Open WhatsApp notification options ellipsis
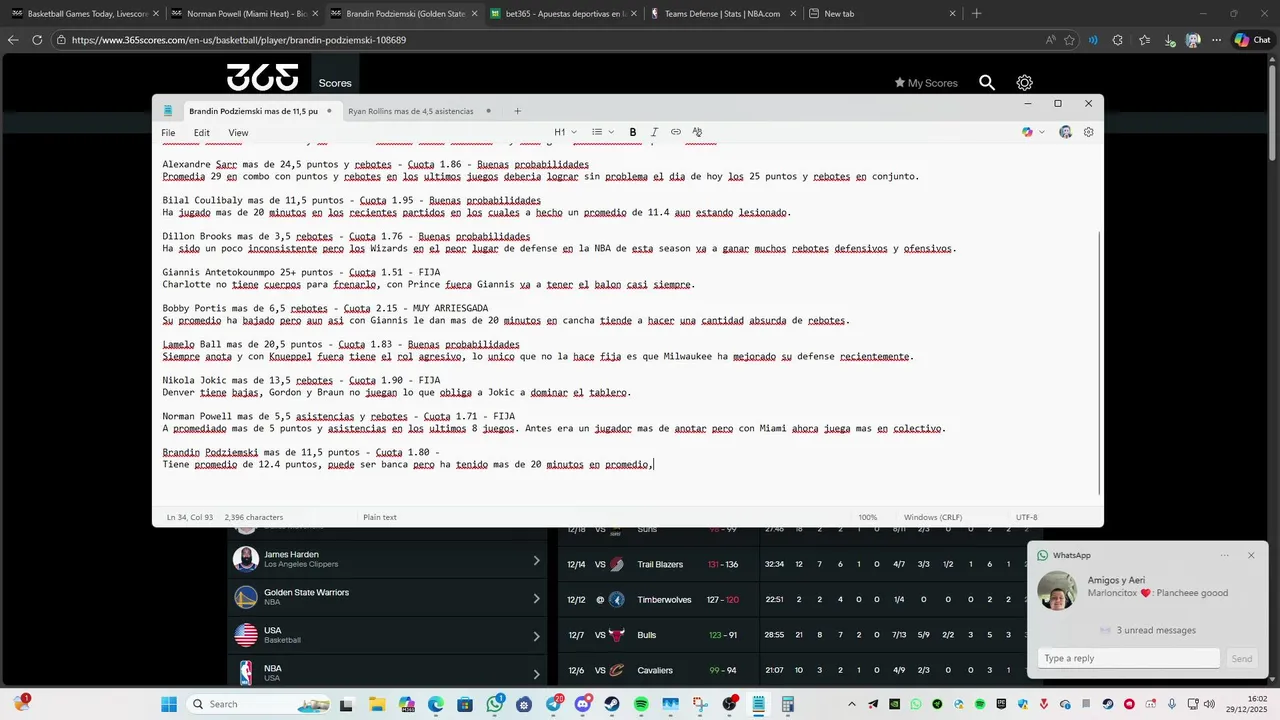 [x=1224, y=555]
